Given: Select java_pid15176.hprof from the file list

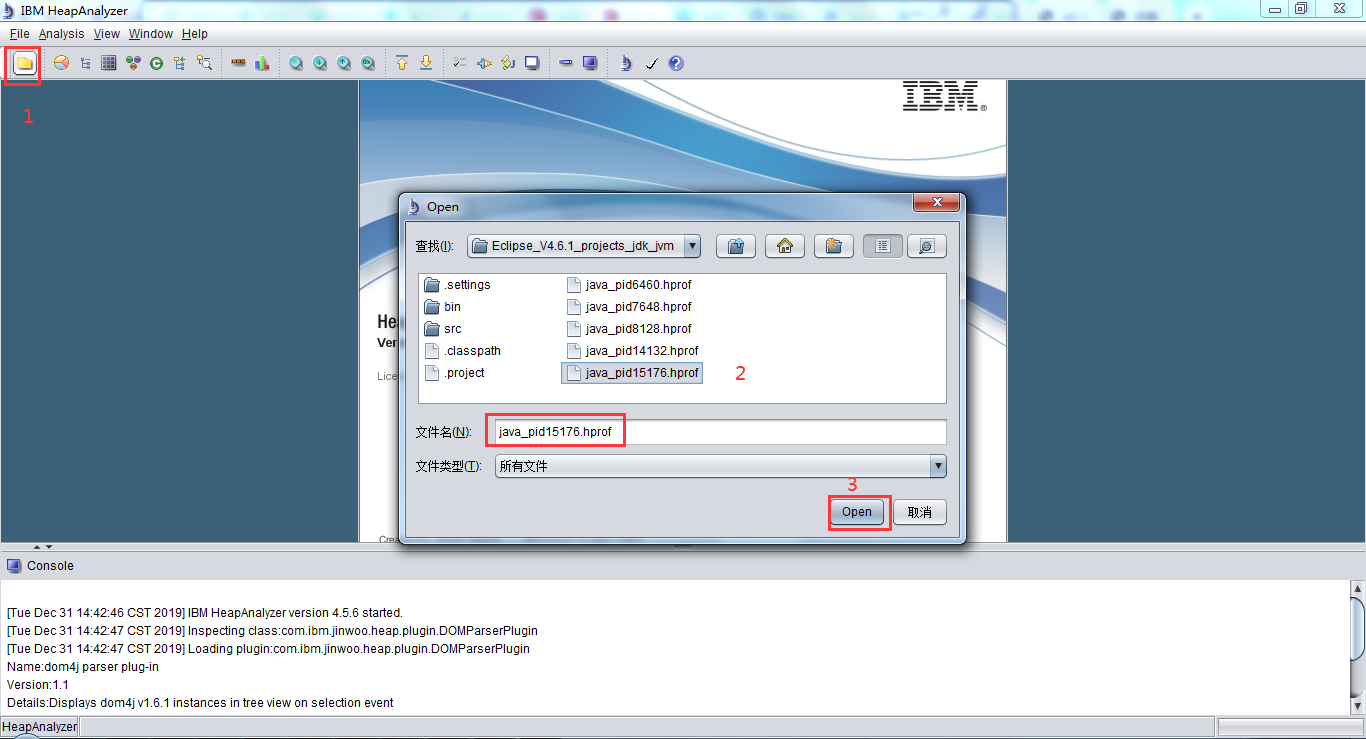Looking at the screenshot, I should coord(631,372).
